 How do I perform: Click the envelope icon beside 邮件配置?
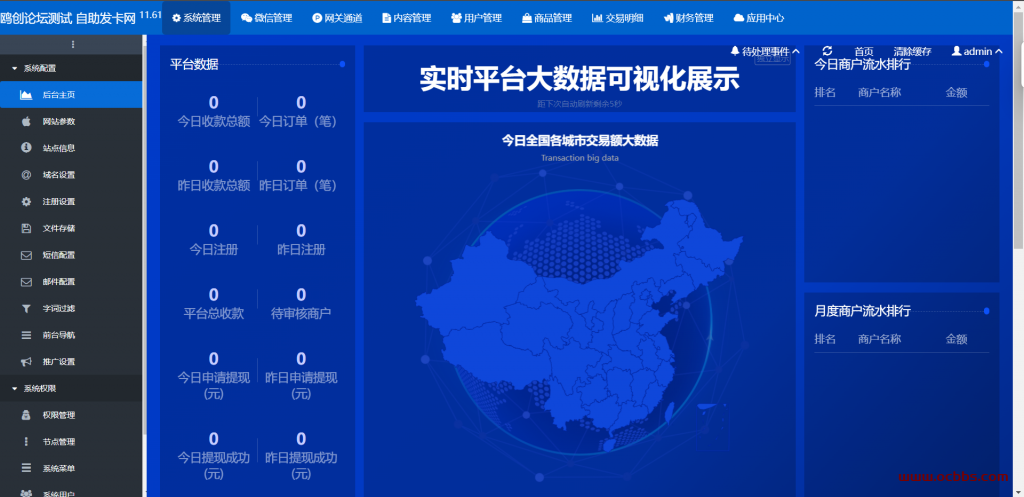coord(26,282)
